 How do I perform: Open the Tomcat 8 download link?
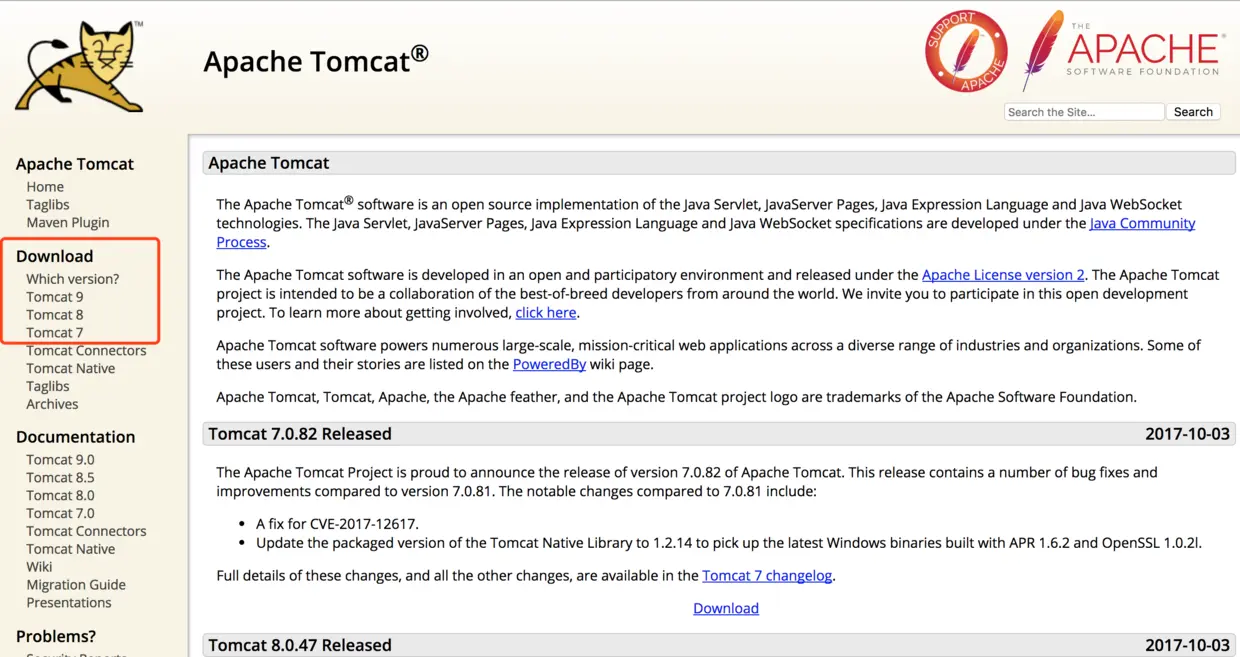[x=55, y=315]
